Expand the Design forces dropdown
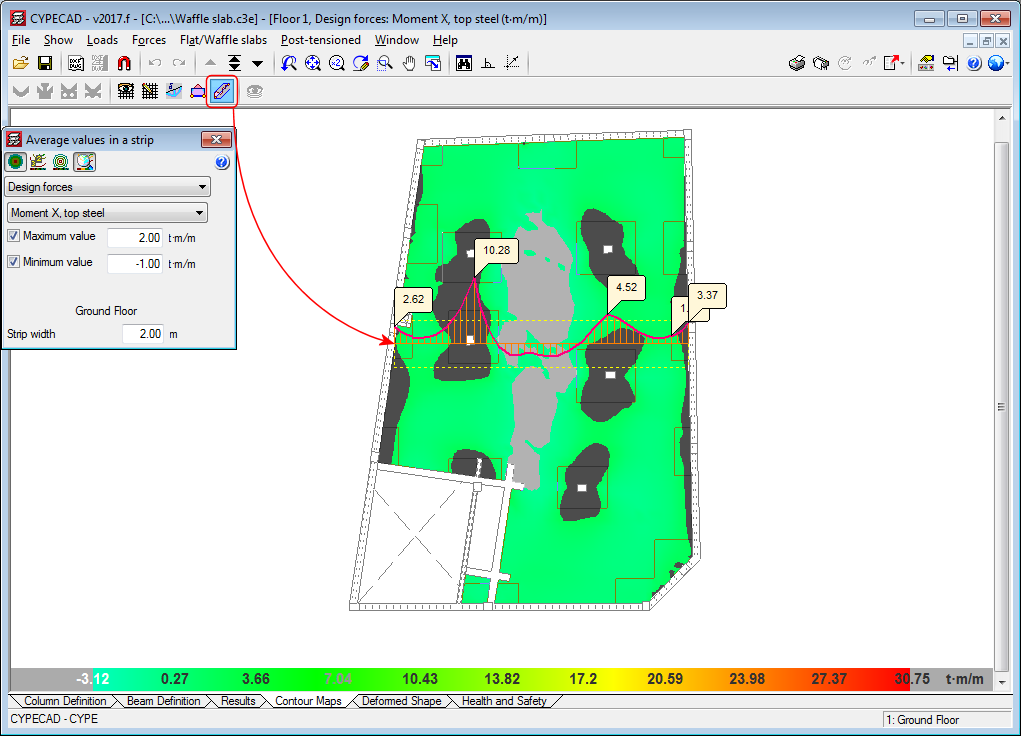The height and width of the screenshot is (736, 1021). click(107, 187)
